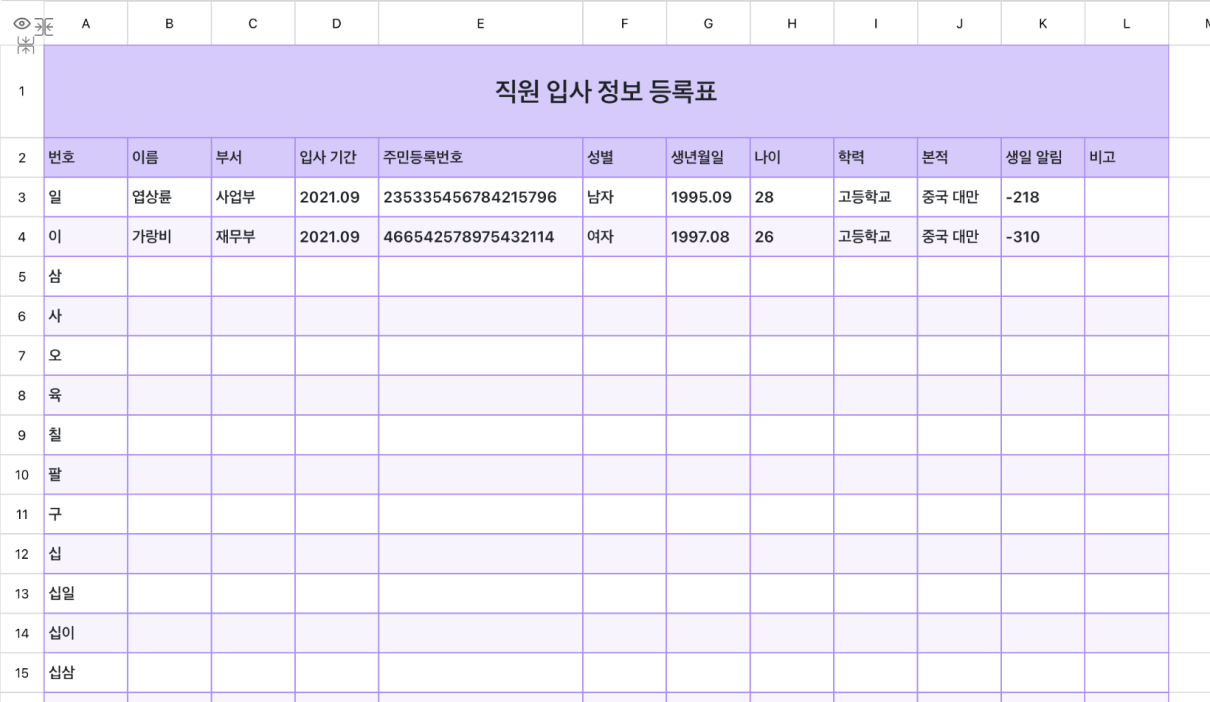Screen dimensions: 1210x702
Task: Select birthday alert value -218
Action: (1043, 197)
